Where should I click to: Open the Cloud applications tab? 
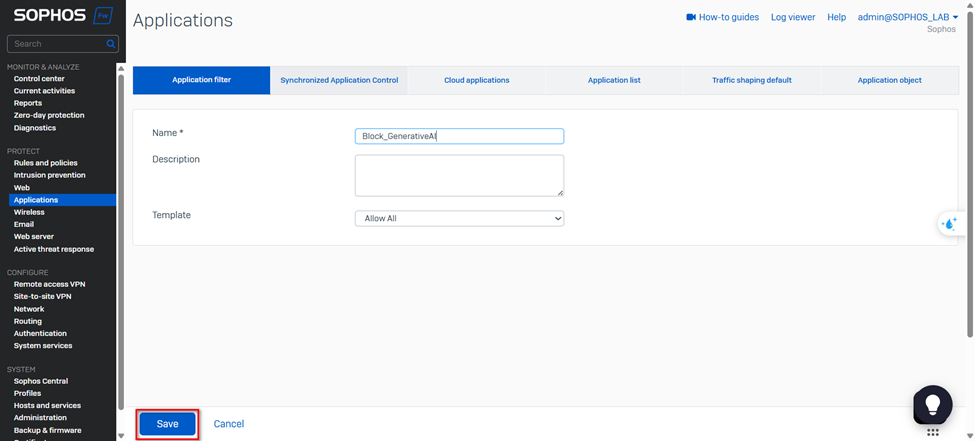(476, 80)
